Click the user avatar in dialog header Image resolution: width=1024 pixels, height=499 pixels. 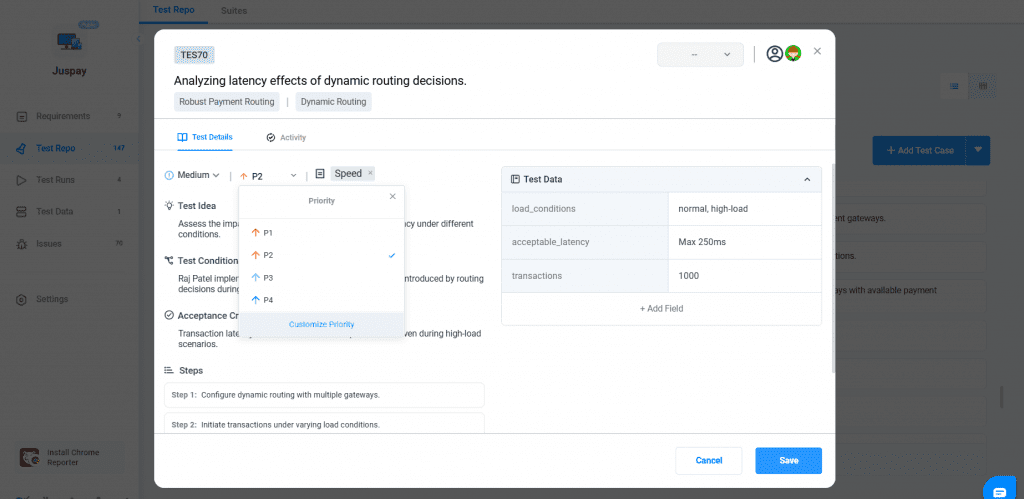(793, 54)
